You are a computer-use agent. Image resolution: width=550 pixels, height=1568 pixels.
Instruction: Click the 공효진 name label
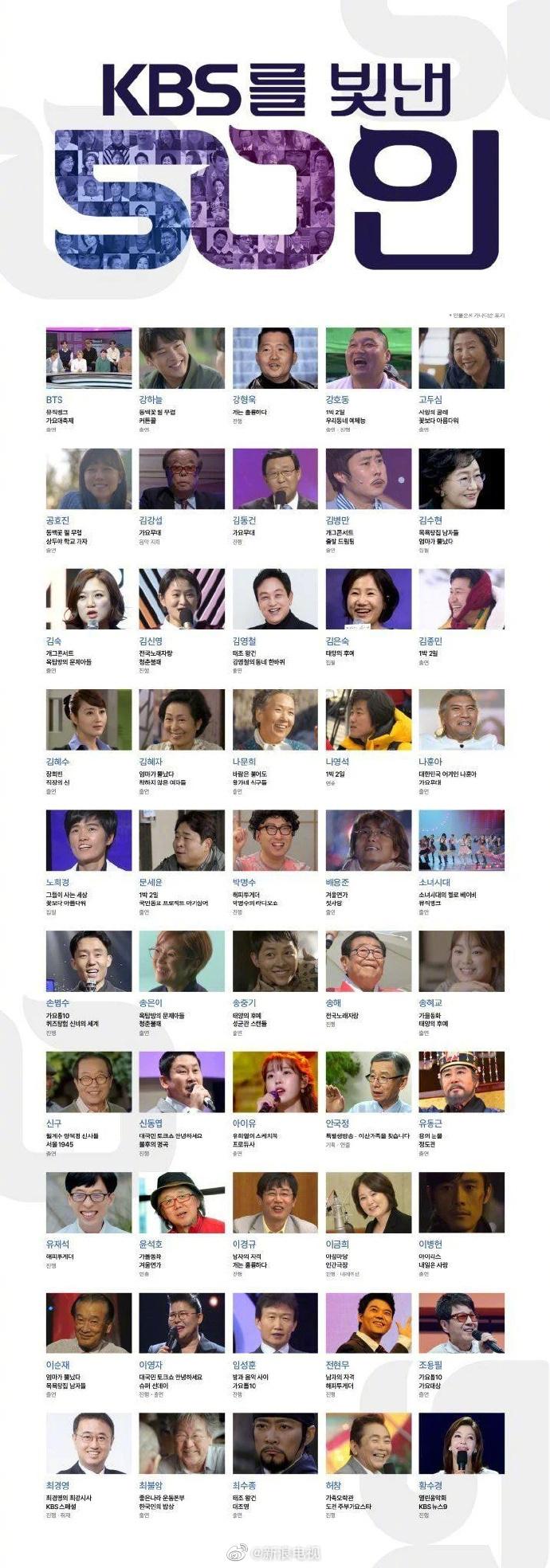point(58,519)
